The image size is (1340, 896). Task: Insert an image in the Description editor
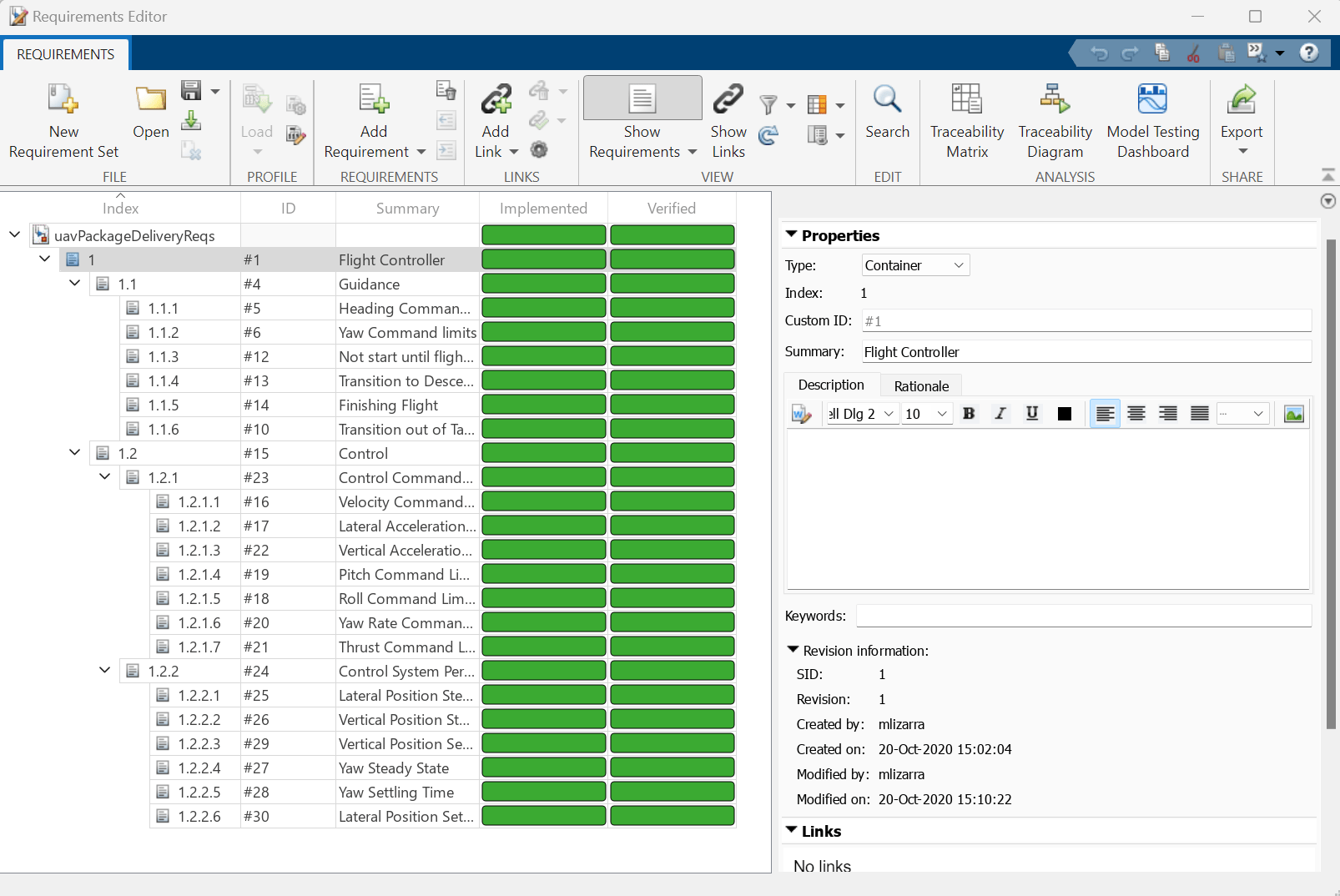click(1294, 413)
